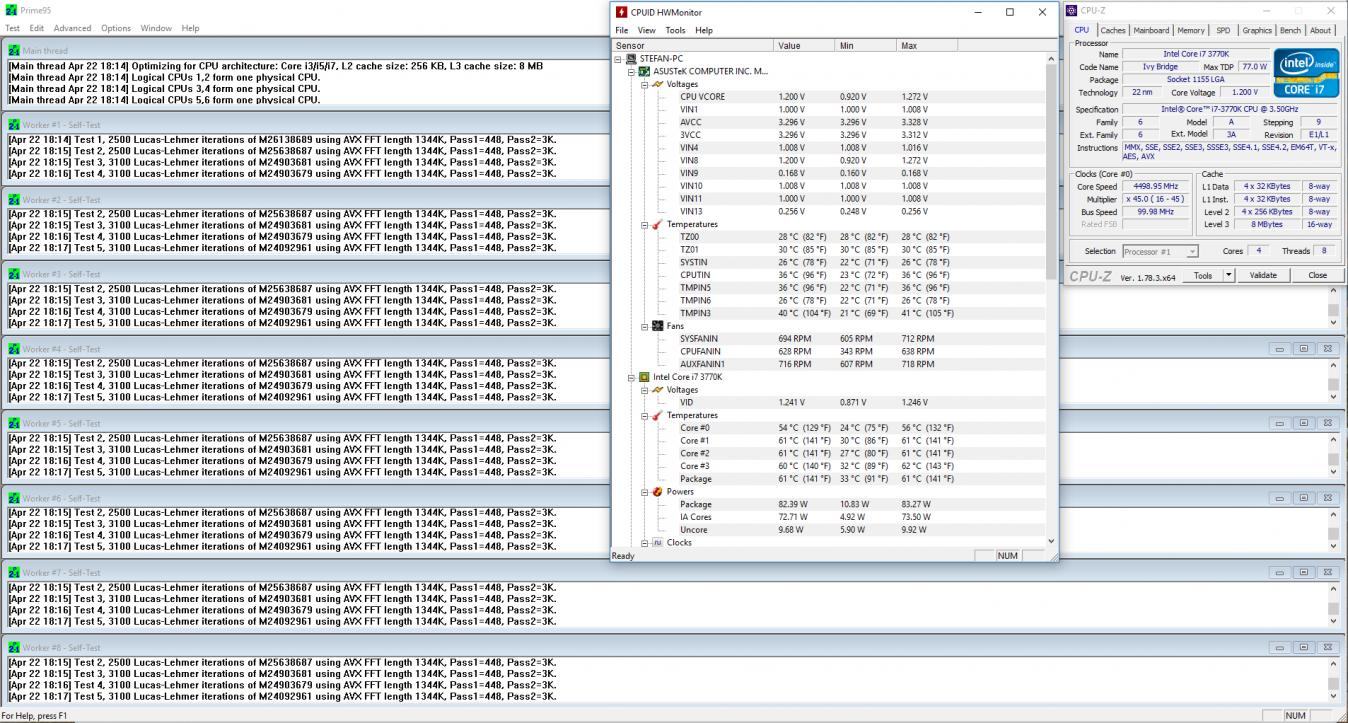Viewport: 1348px width, 723px height.
Task: Click the Worker #2 Self-Test window icon
Action: pyautogui.click(x=14, y=200)
